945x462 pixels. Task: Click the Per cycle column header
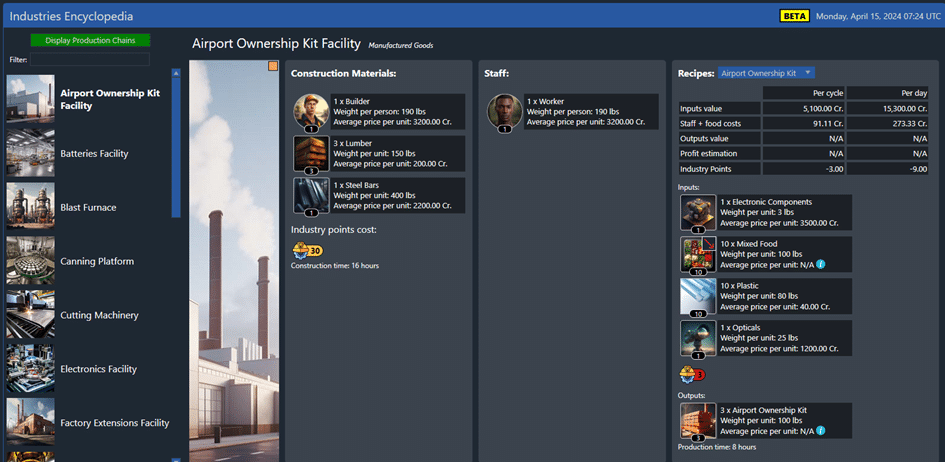point(804,93)
